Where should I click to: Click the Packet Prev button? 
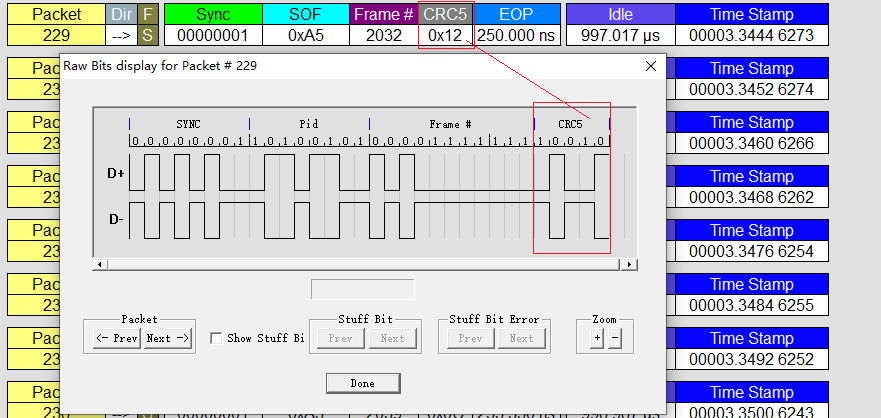click(x=117, y=338)
